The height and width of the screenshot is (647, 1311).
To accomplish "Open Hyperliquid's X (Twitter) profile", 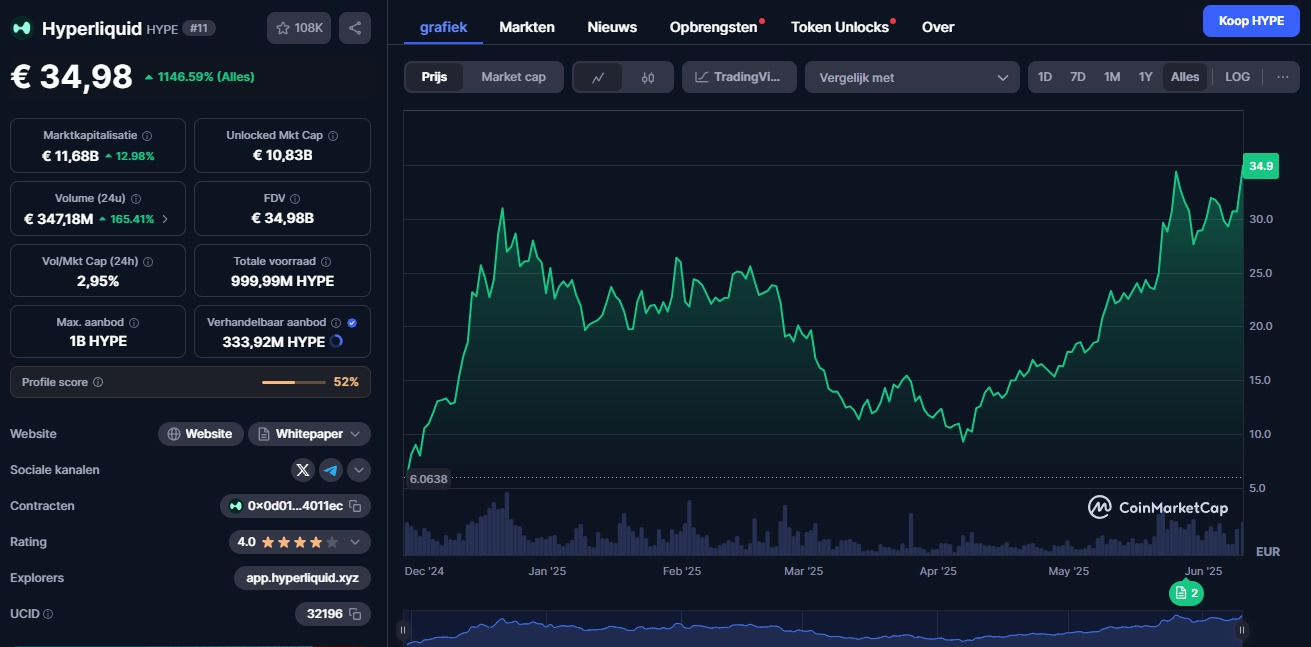I will [x=302, y=470].
